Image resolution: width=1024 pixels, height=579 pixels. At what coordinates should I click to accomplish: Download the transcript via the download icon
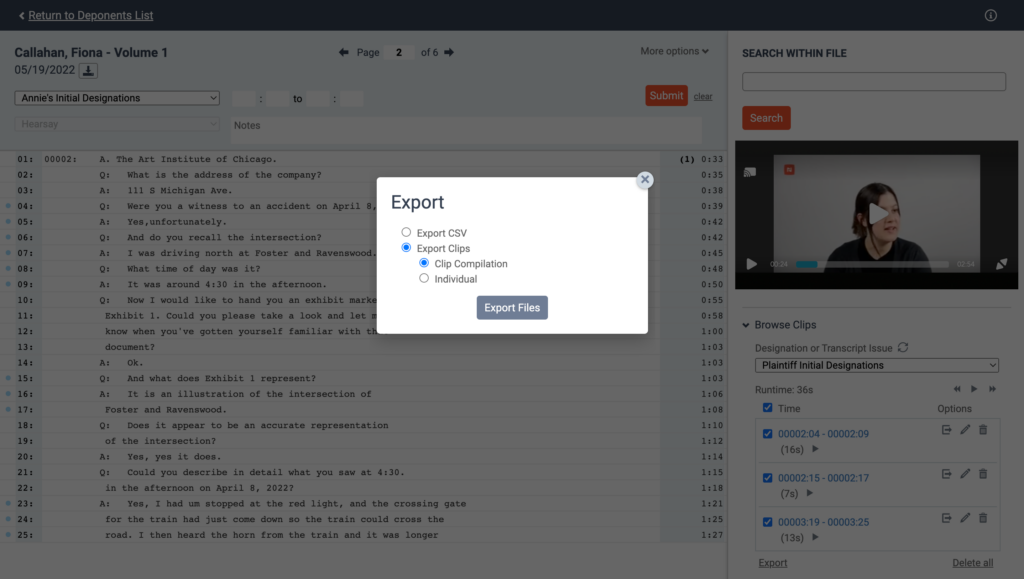click(90, 71)
